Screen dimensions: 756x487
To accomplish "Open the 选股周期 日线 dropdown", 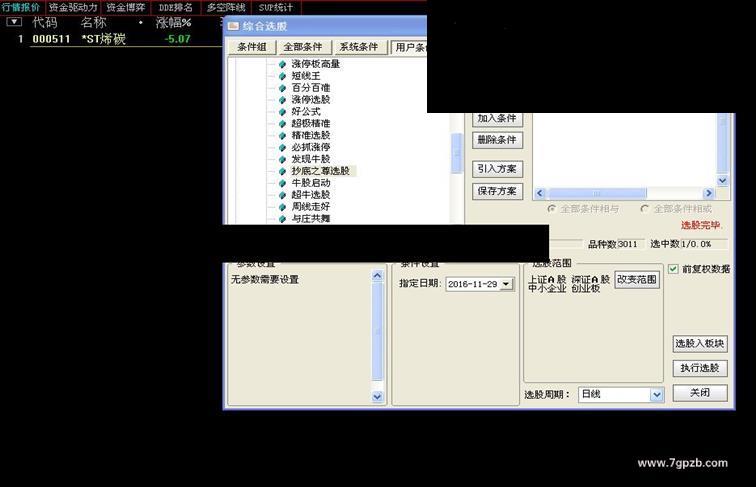I will tap(656, 394).
